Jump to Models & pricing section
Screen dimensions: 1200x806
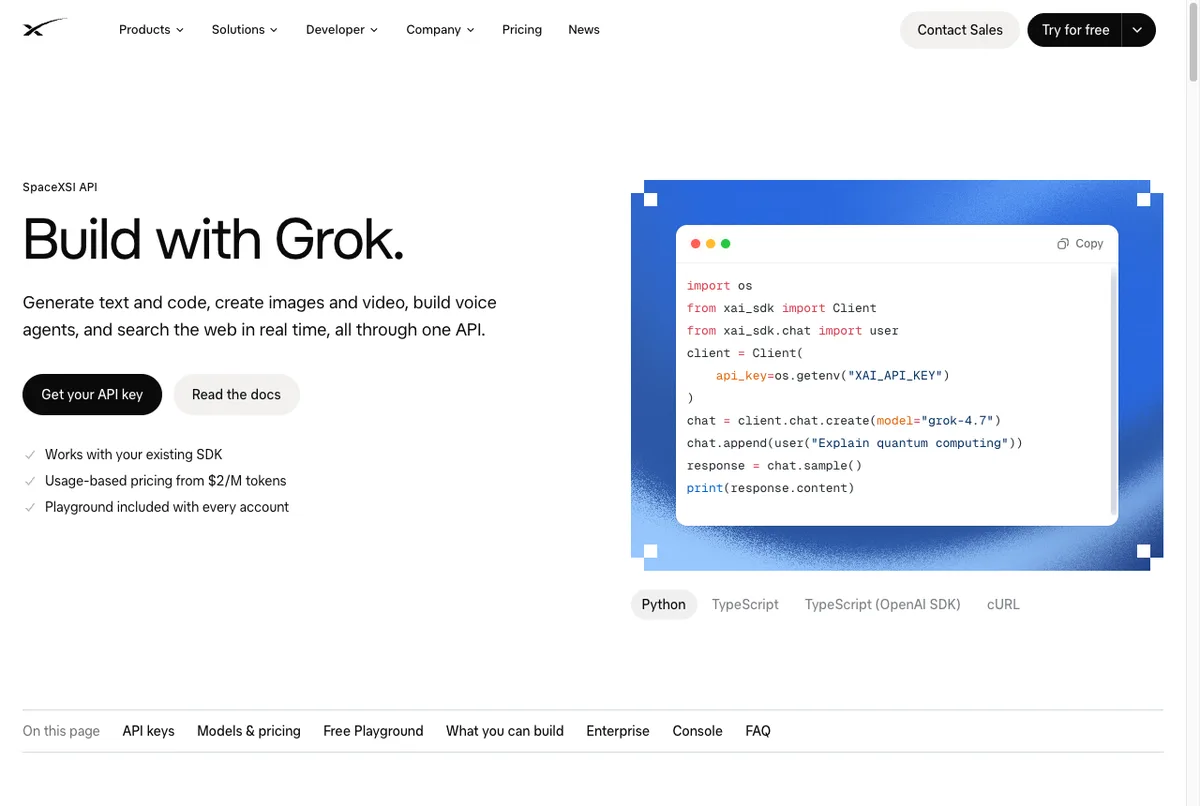click(x=249, y=731)
